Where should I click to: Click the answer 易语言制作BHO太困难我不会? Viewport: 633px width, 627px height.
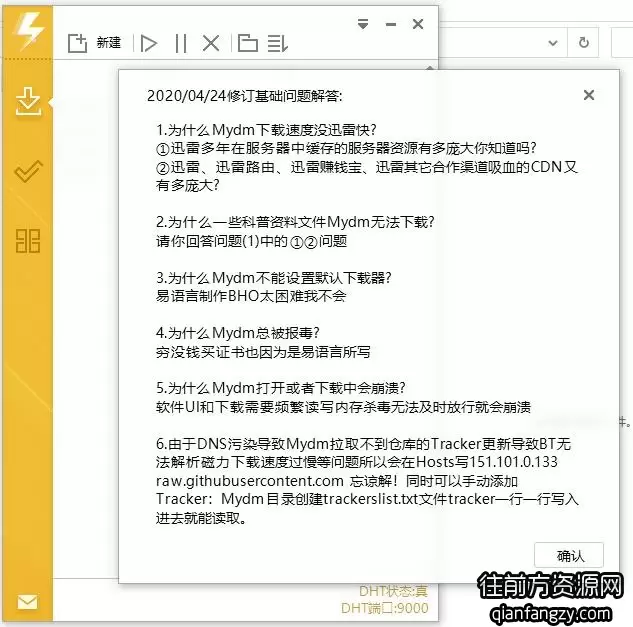coord(251,296)
